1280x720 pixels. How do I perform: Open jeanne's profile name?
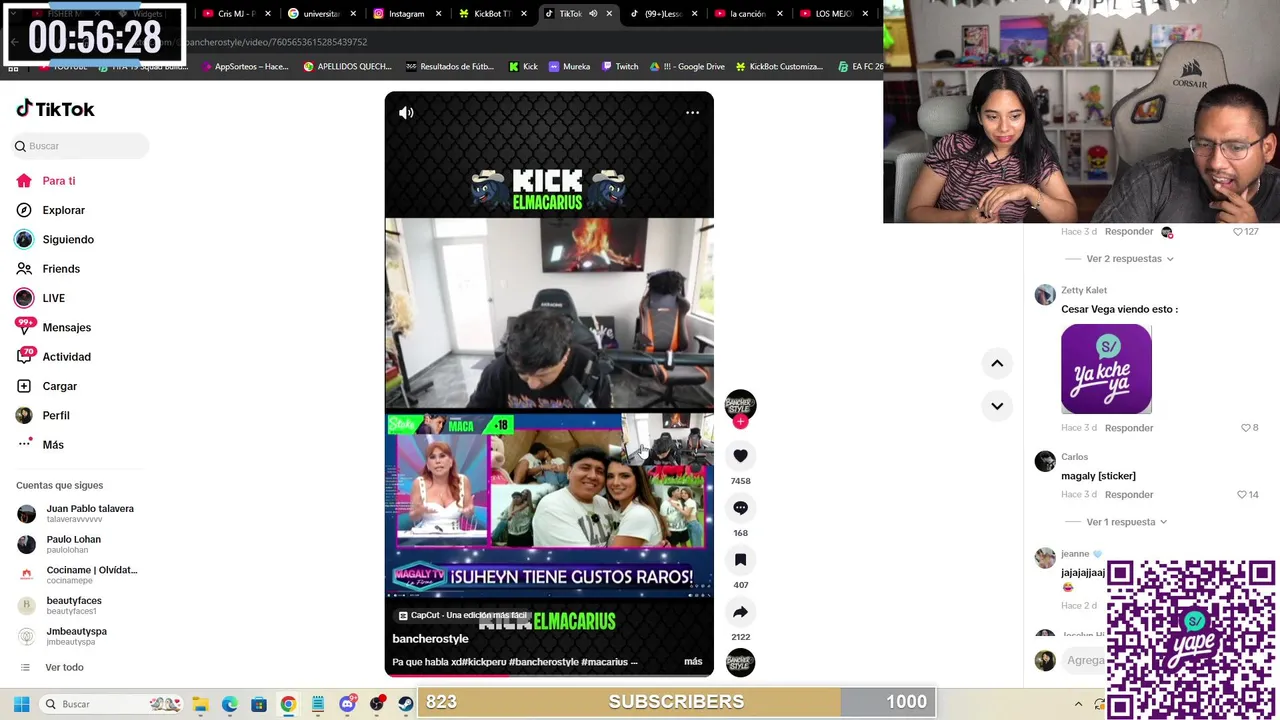coord(1075,554)
